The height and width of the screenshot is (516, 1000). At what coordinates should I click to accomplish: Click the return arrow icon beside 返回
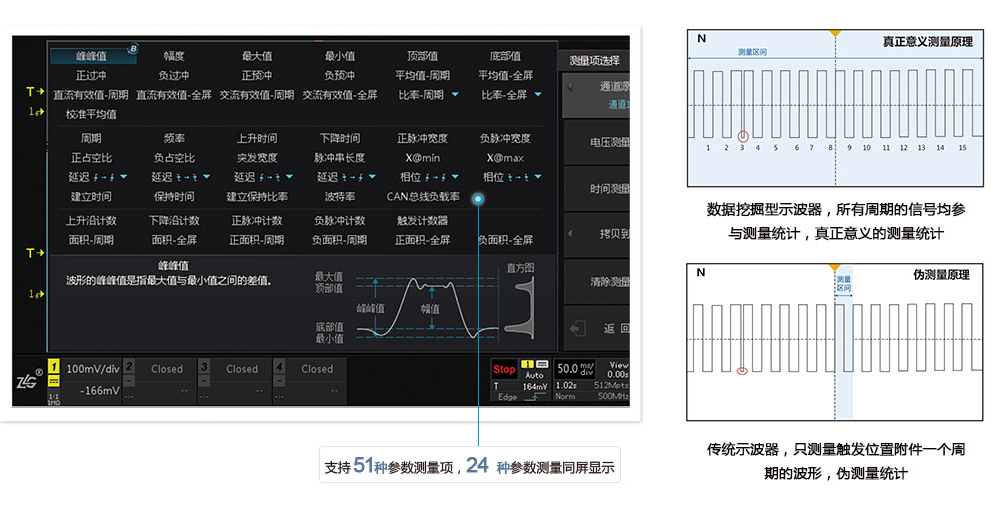[577, 328]
